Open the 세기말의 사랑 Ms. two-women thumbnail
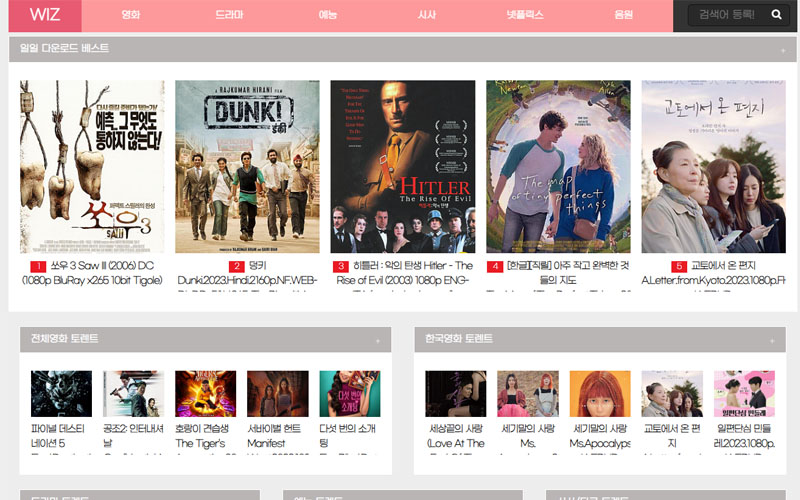This screenshot has height=500, width=800. click(x=528, y=393)
